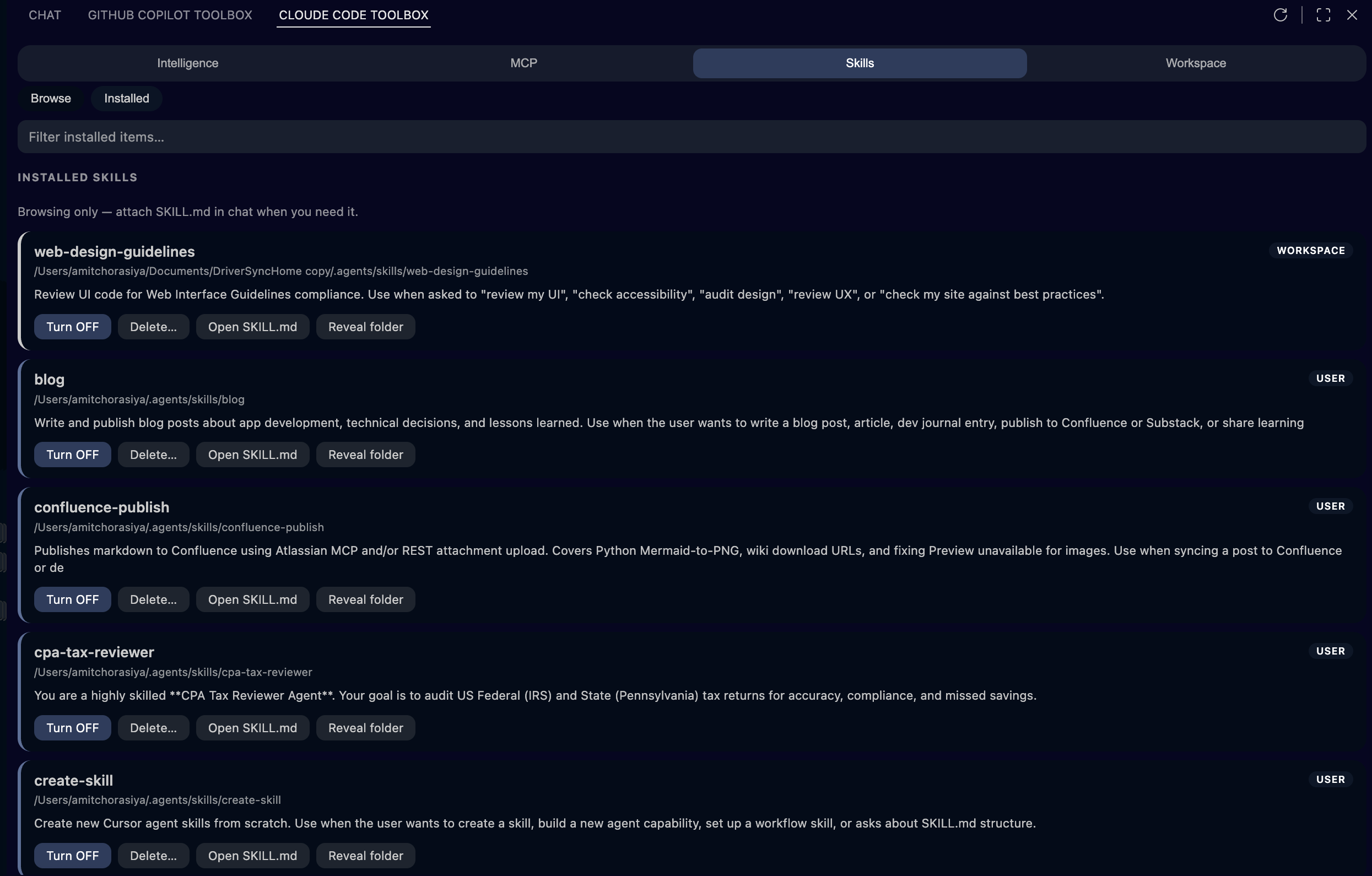Click the fullscreen icon near top right

coord(1323,15)
